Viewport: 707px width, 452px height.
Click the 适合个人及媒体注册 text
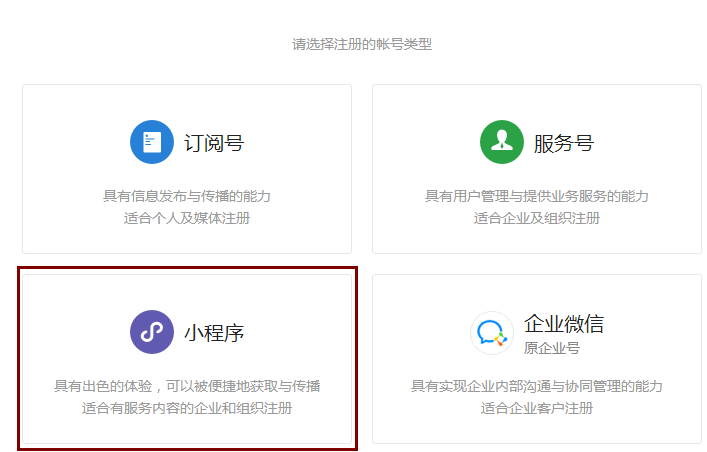[187, 218]
